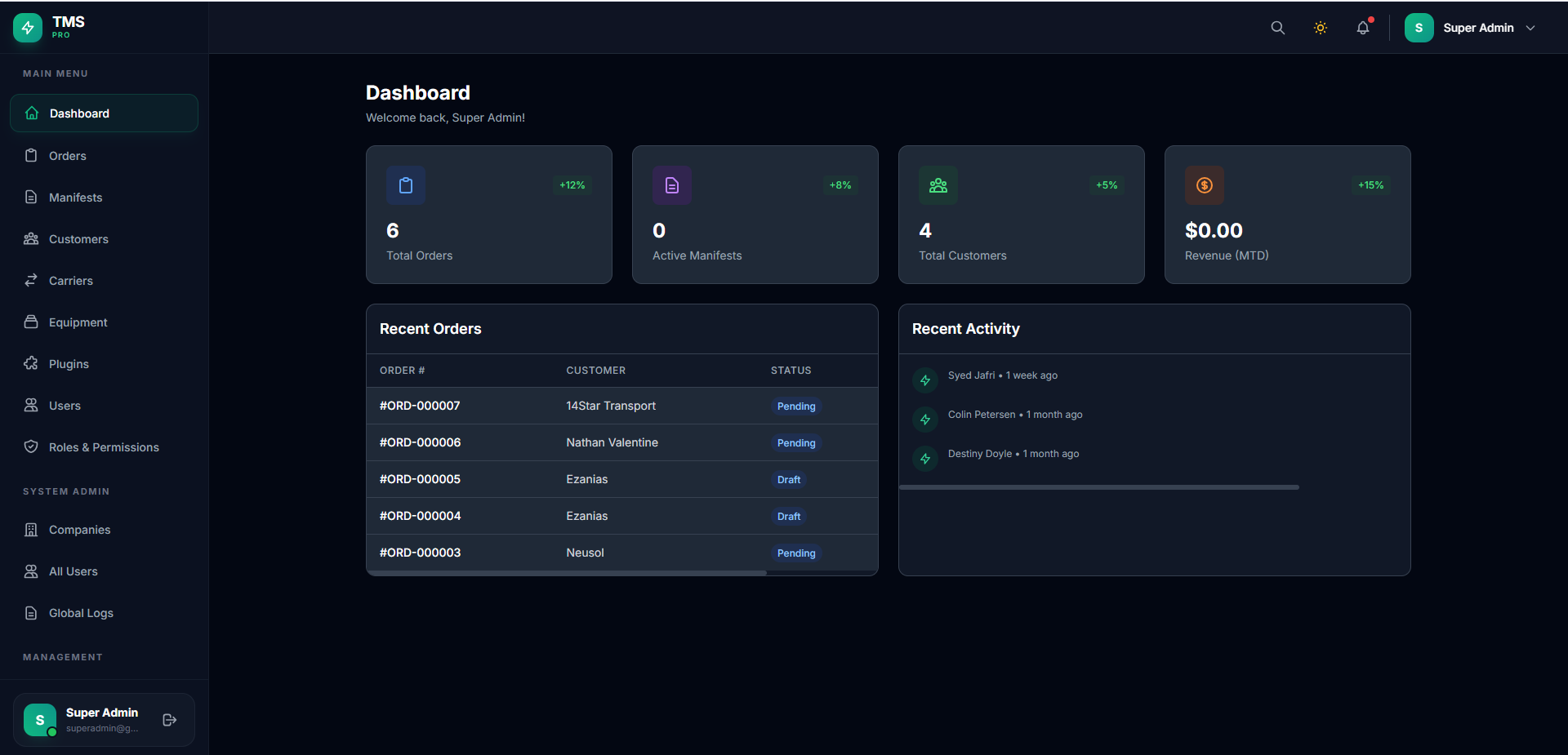The width and height of the screenshot is (1568, 755).
Task: Click Pending status of ORD-000007
Action: click(x=796, y=406)
